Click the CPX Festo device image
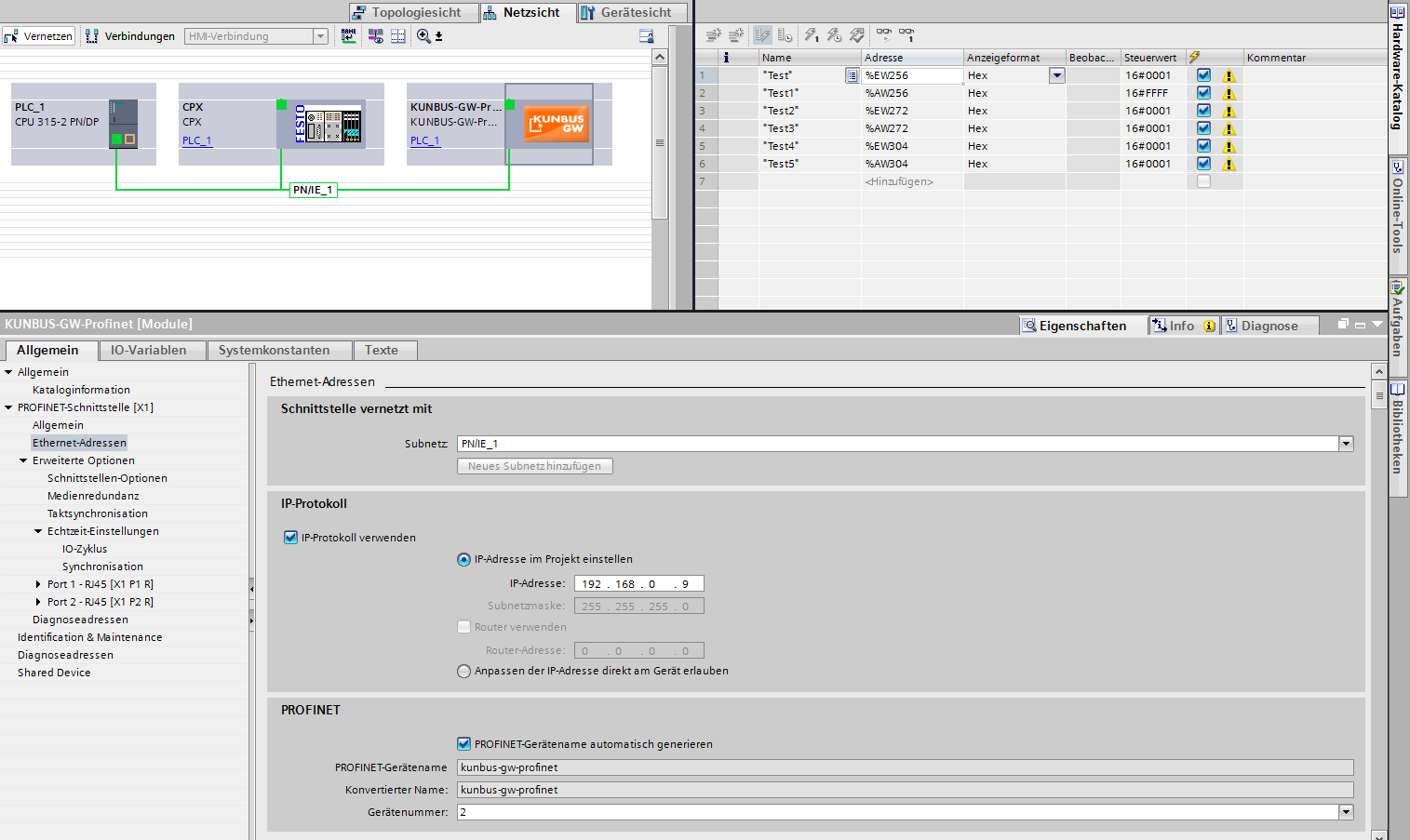Viewport: 1410px width, 840px height. click(x=328, y=124)
